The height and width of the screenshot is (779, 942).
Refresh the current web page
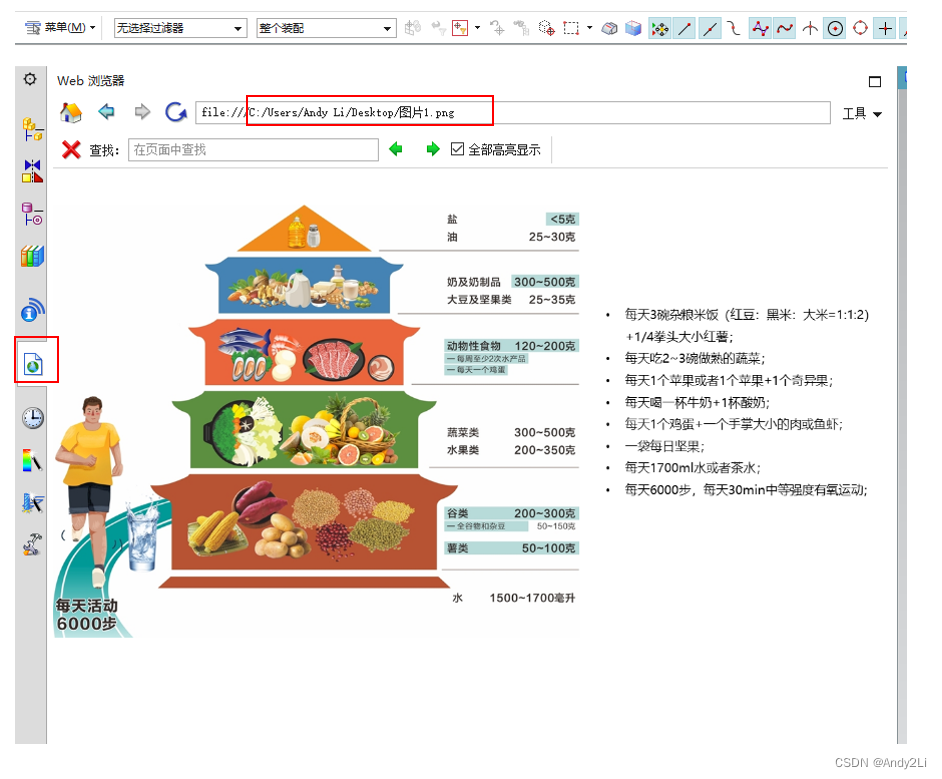pos(175,112)
